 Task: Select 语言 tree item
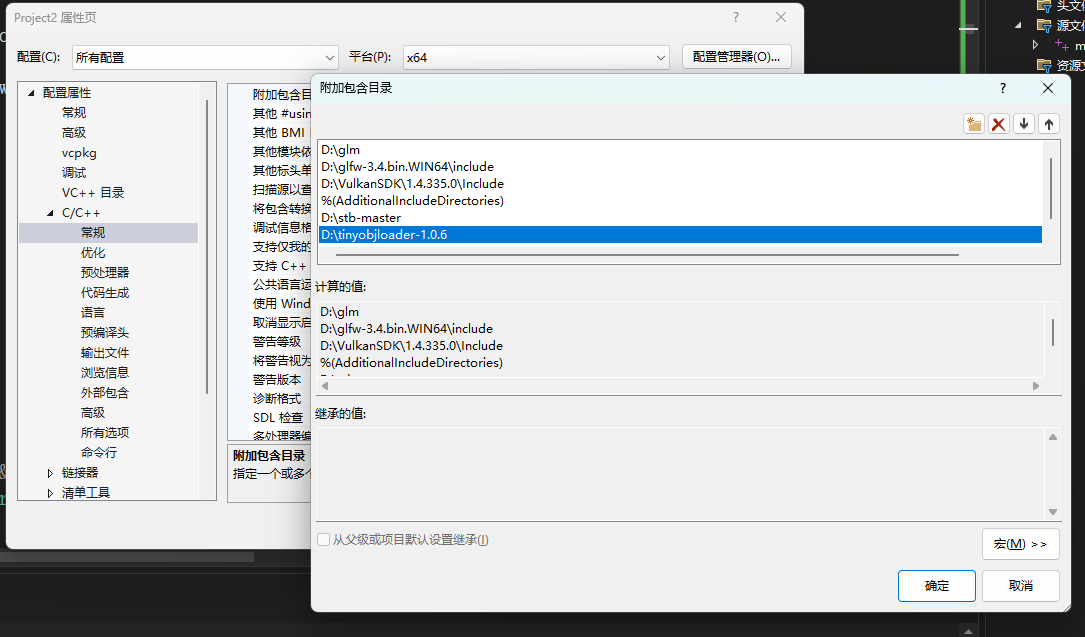tap(93, 313)
